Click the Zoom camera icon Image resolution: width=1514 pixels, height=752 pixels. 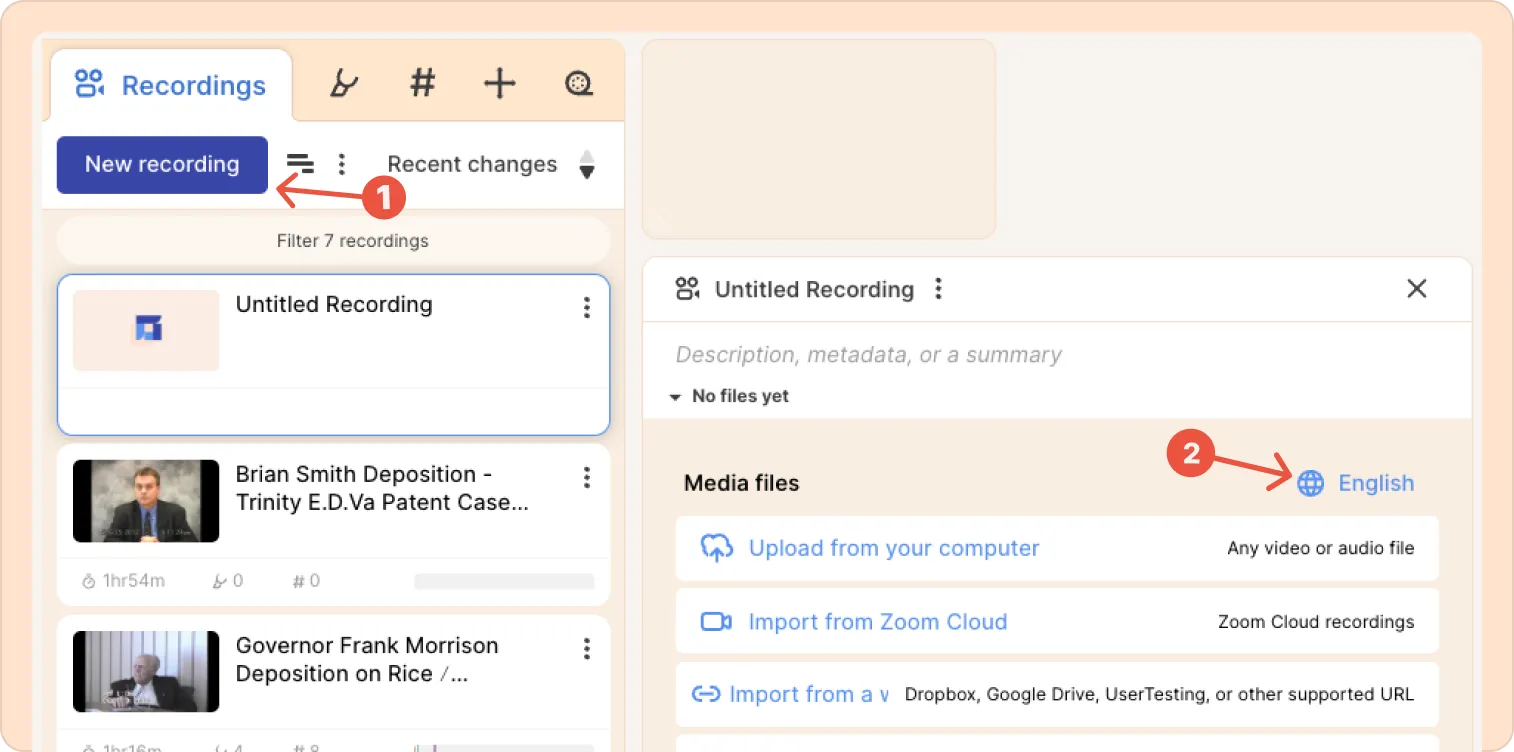point(716,622)
